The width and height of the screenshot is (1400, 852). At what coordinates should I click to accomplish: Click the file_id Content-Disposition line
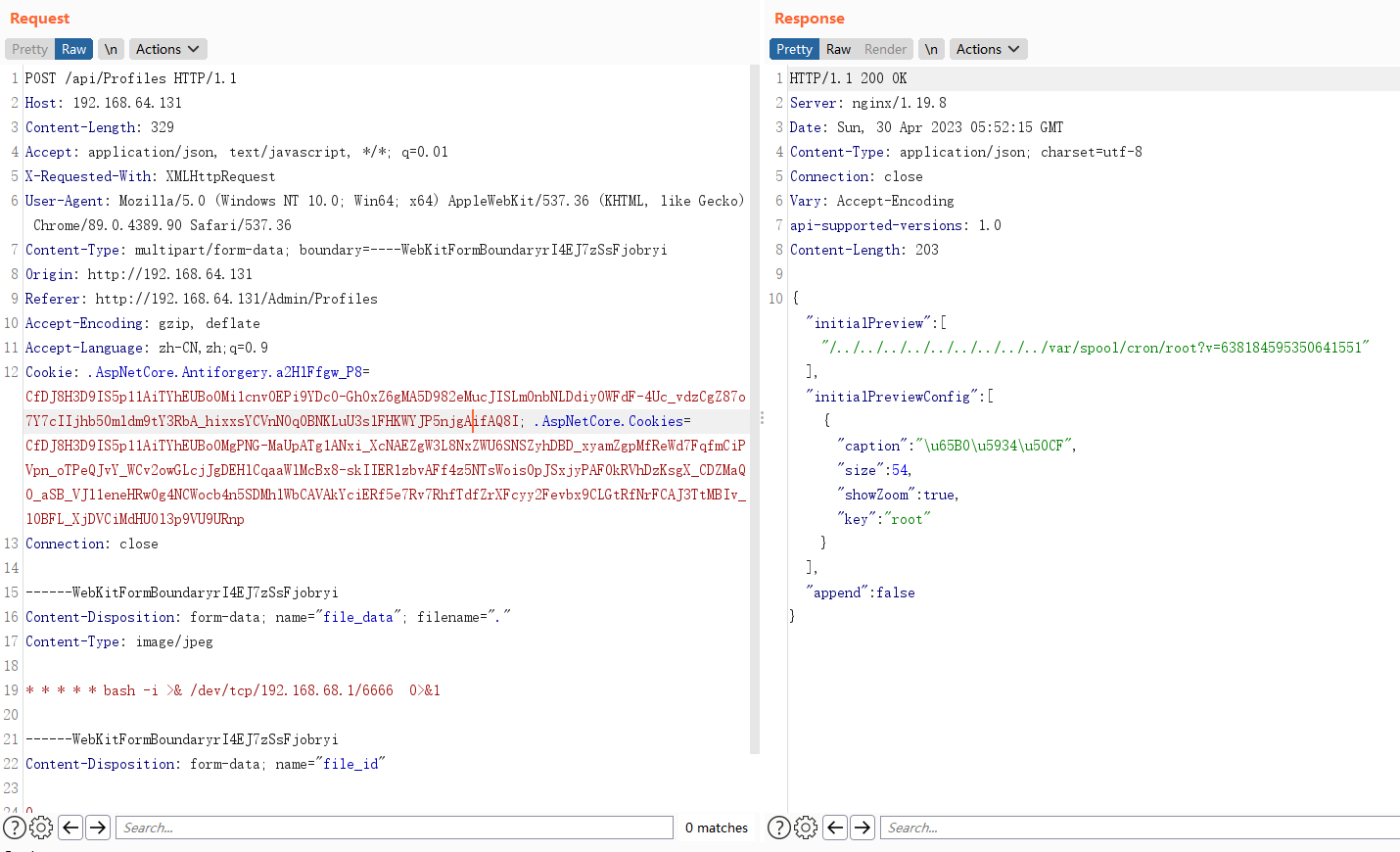coord(206,764)
